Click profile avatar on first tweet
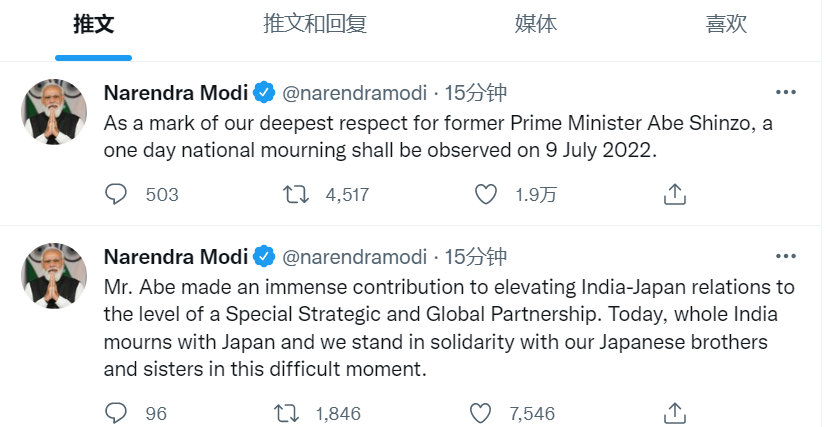 [x=54, y=110]
